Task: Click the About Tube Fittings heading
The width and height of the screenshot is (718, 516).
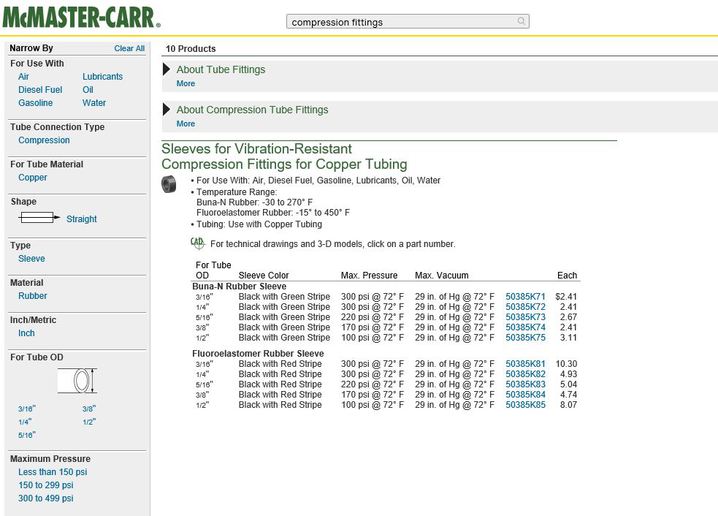Action: (221, 70)
